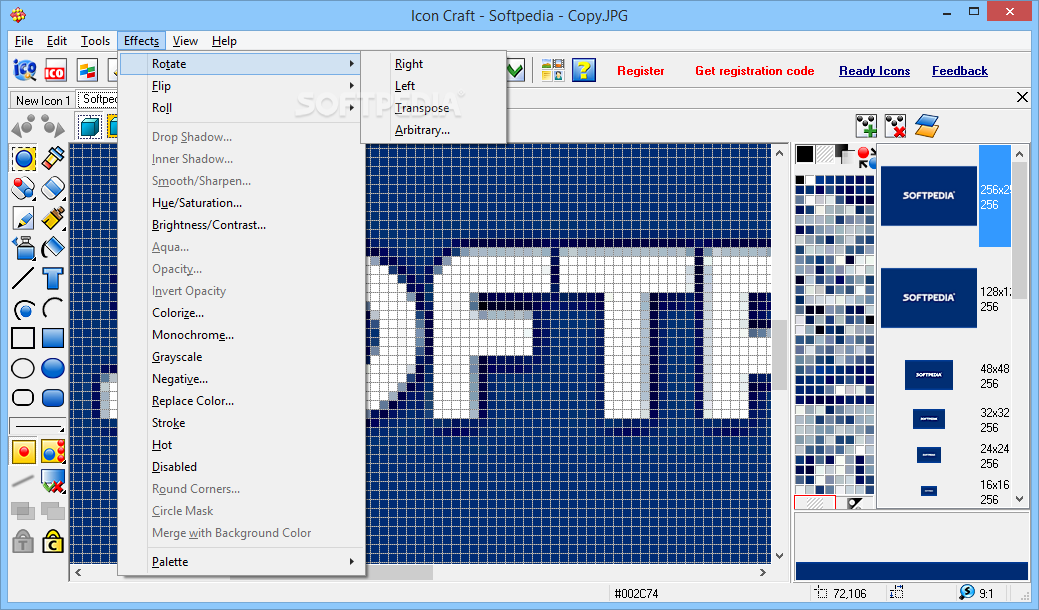1039x610 pixels.
Task: Open the Ready Icons link
Action: click(875, 71)
